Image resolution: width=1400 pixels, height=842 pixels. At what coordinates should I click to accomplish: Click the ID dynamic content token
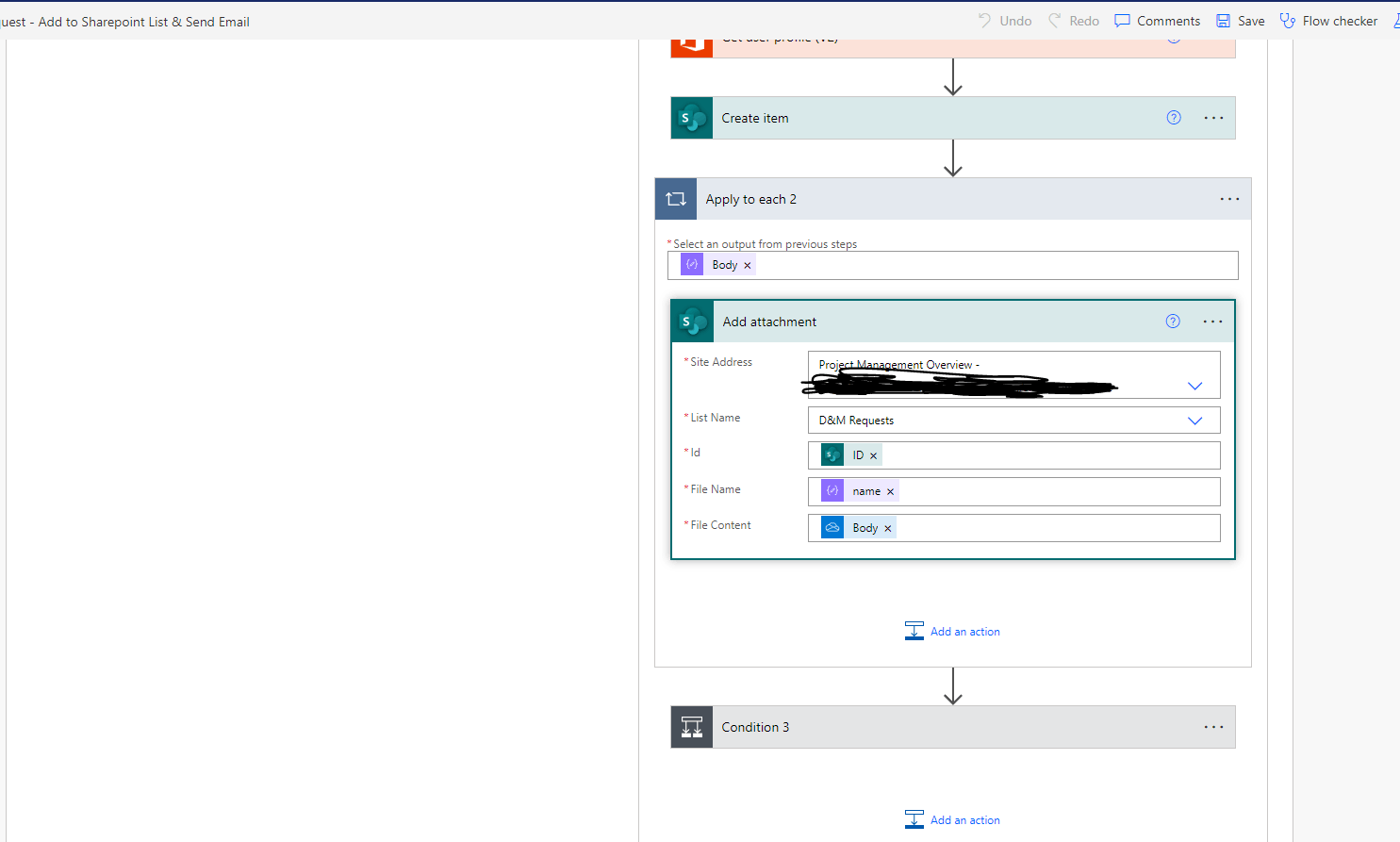tap(851, 455)
